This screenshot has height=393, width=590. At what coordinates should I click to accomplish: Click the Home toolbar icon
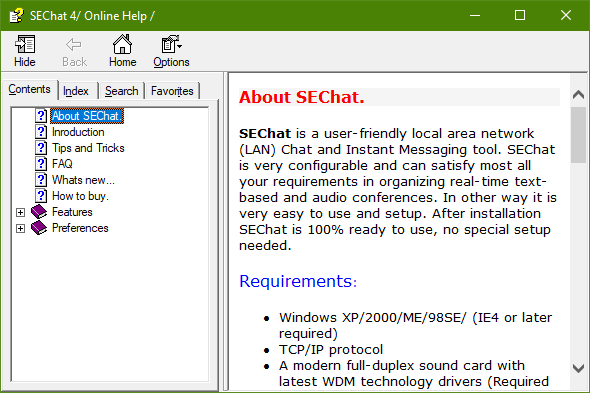click(123, 44)
